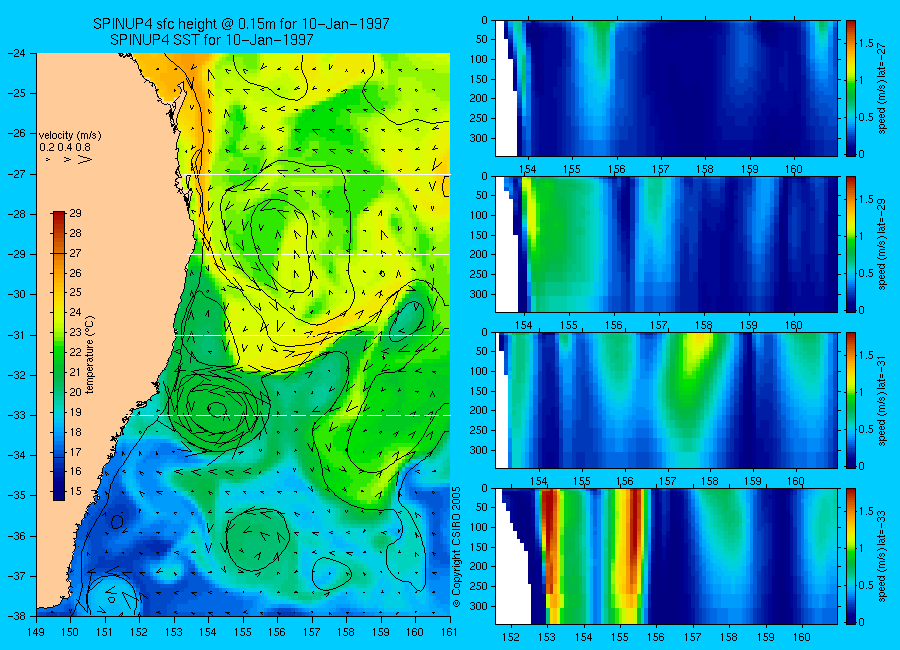Click the -33 latitude label on the map
The height and width of the screenshot is (650, 900).
point(15,415)
